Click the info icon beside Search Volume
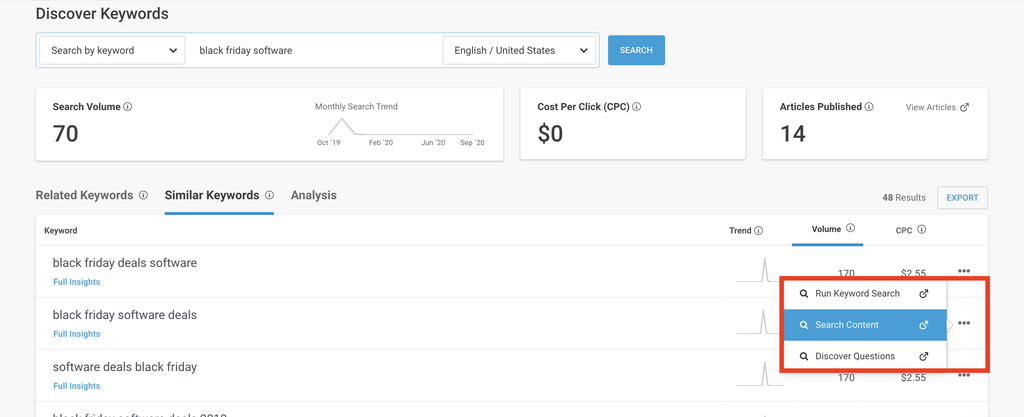Viewport: 1024px width, 417px height. coord(128,107)
